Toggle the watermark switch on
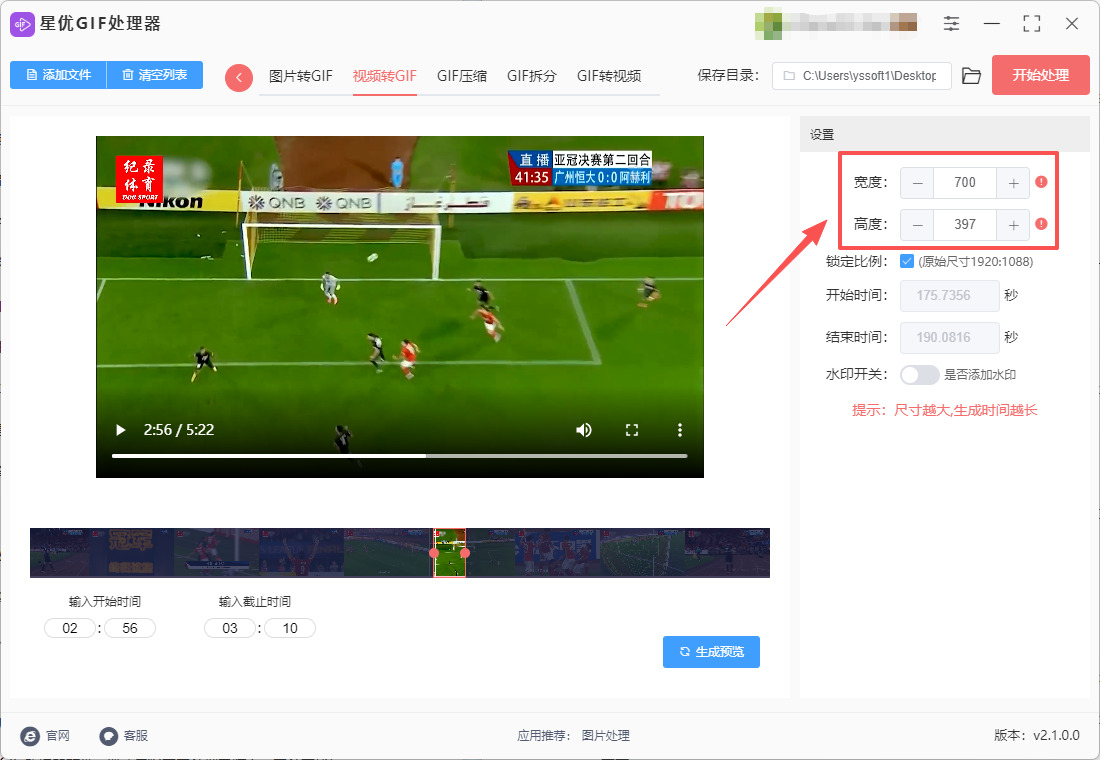 [919, 375]
